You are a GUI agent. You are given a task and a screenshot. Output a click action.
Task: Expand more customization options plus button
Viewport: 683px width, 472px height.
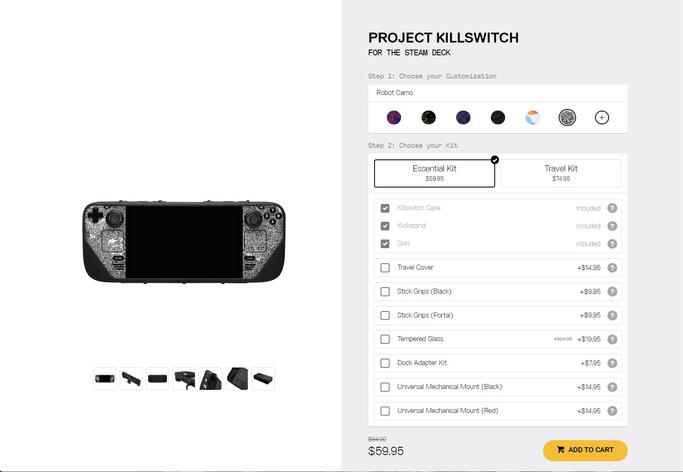pyautogui.click(x=602, y=118)
